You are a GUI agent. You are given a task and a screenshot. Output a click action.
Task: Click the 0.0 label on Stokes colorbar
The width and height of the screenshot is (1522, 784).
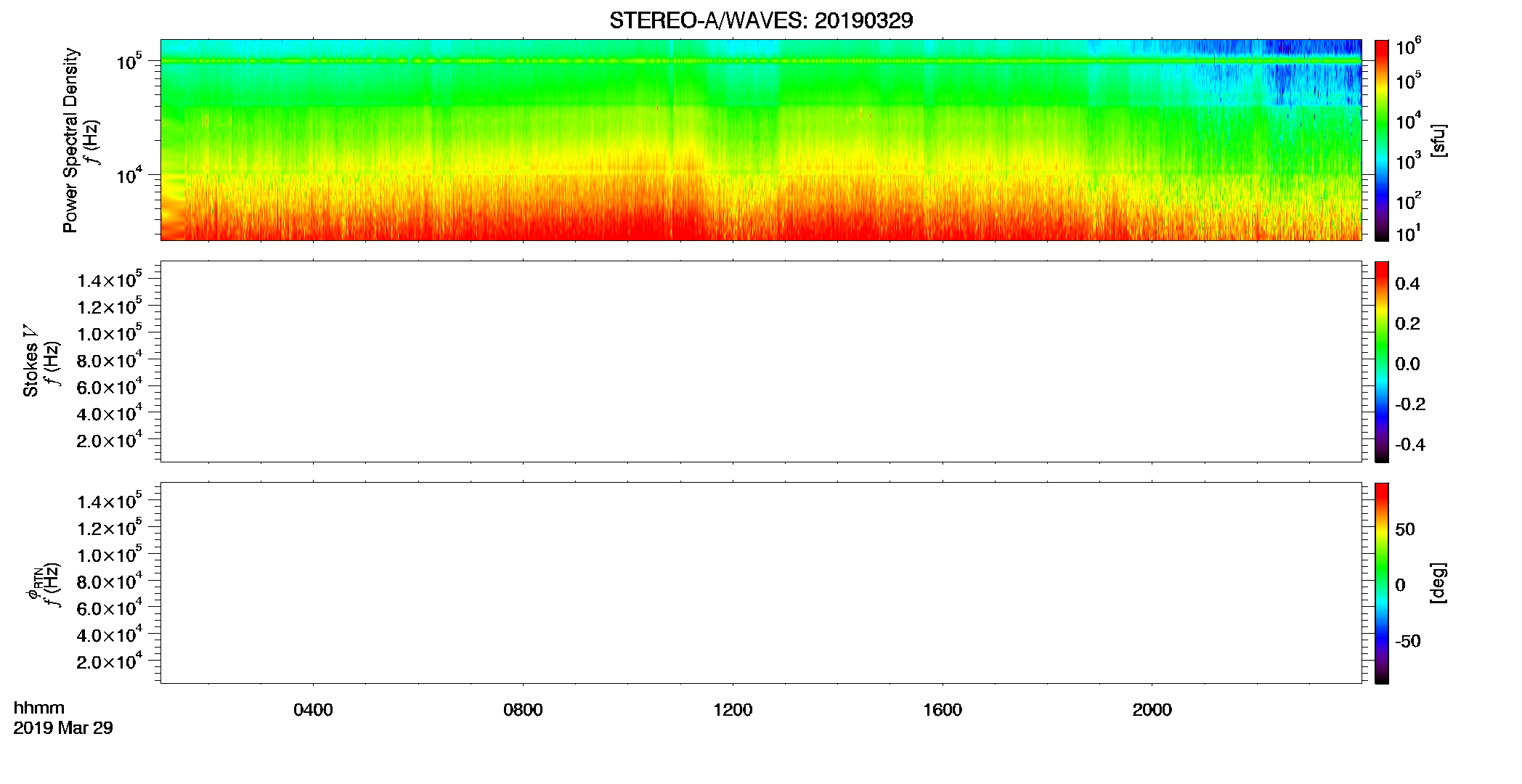[1407, 364]
